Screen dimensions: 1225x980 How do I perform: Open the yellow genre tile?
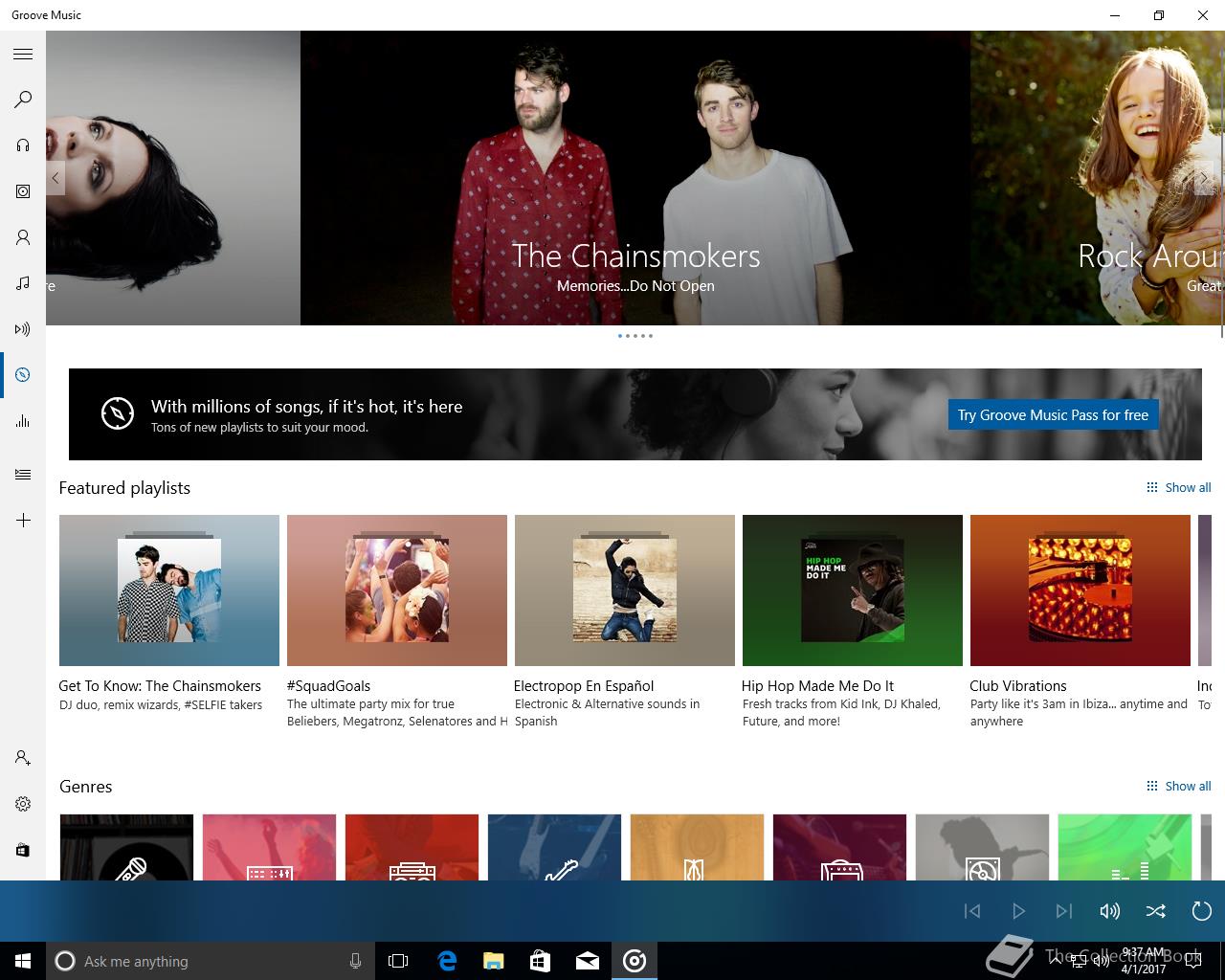(697, 847)
